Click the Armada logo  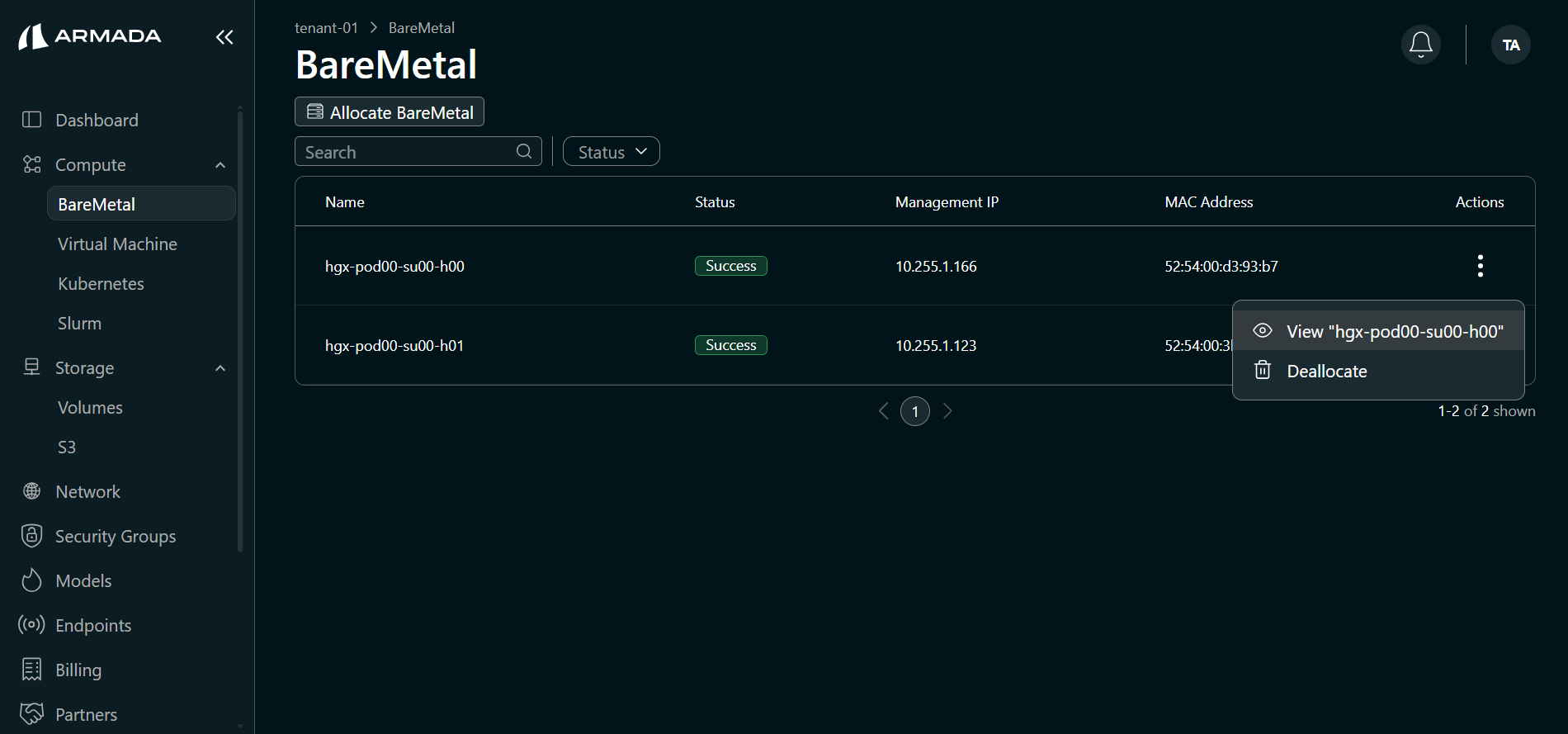click(90, 36)
